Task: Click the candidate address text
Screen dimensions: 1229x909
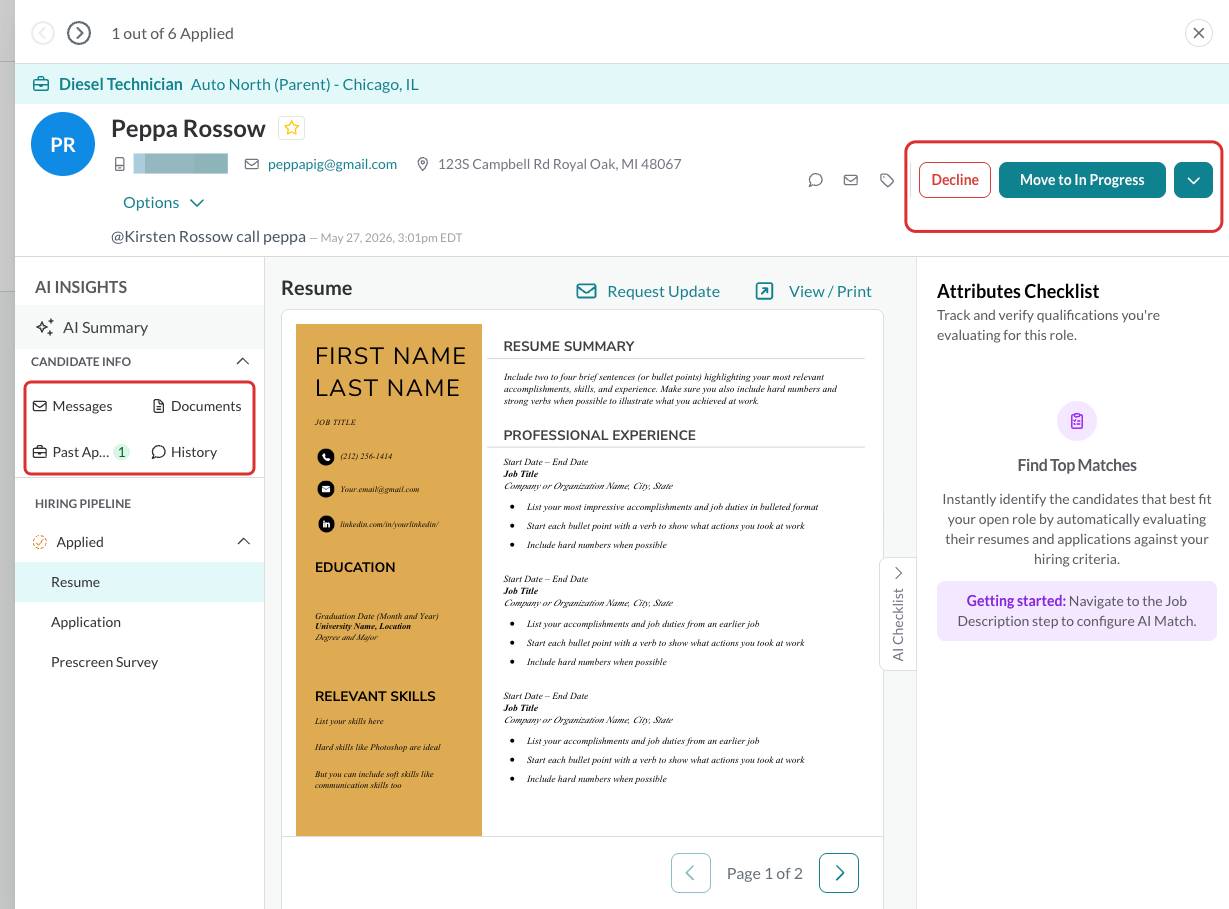Action: 560,164
